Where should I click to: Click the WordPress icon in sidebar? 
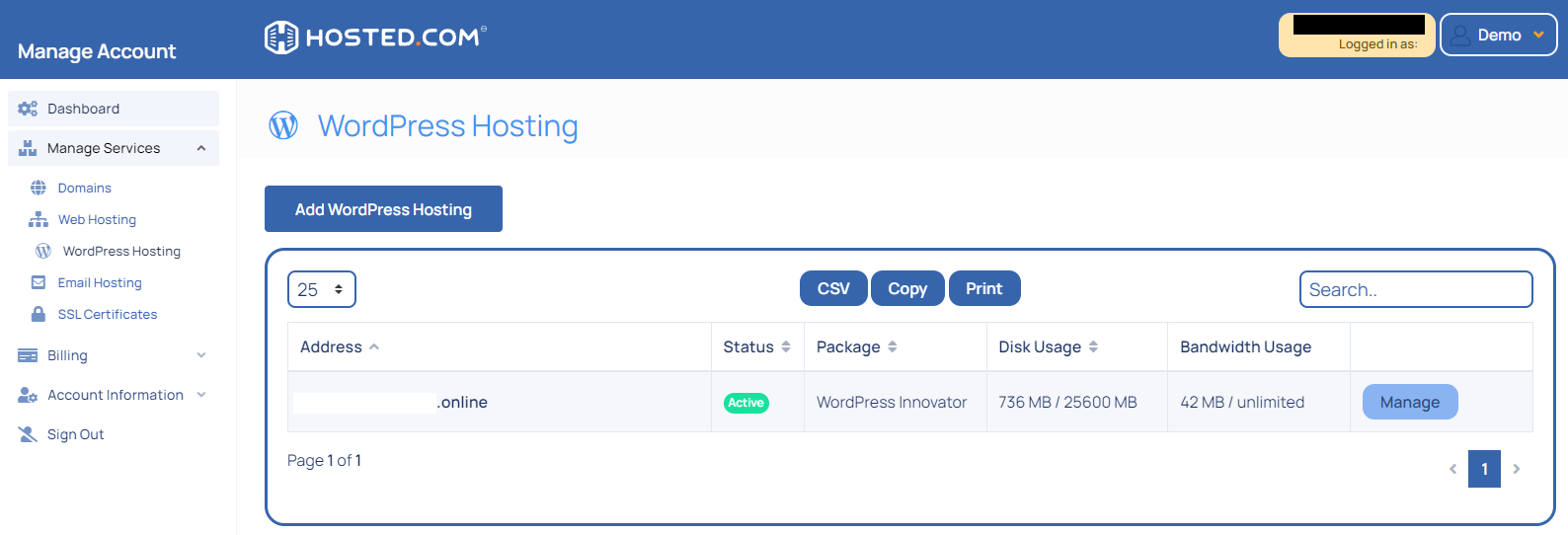click(x=43, y=251)
